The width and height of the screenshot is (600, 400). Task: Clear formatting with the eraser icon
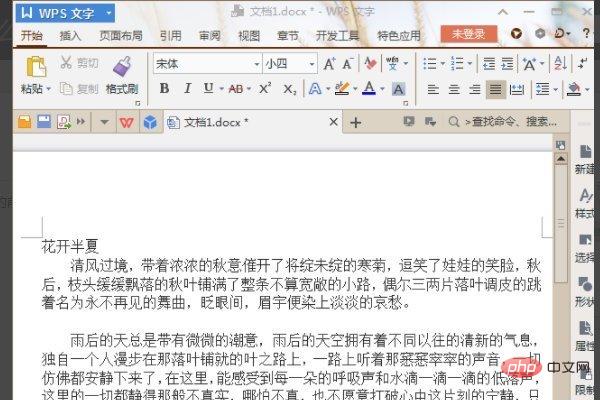(370, 64)
